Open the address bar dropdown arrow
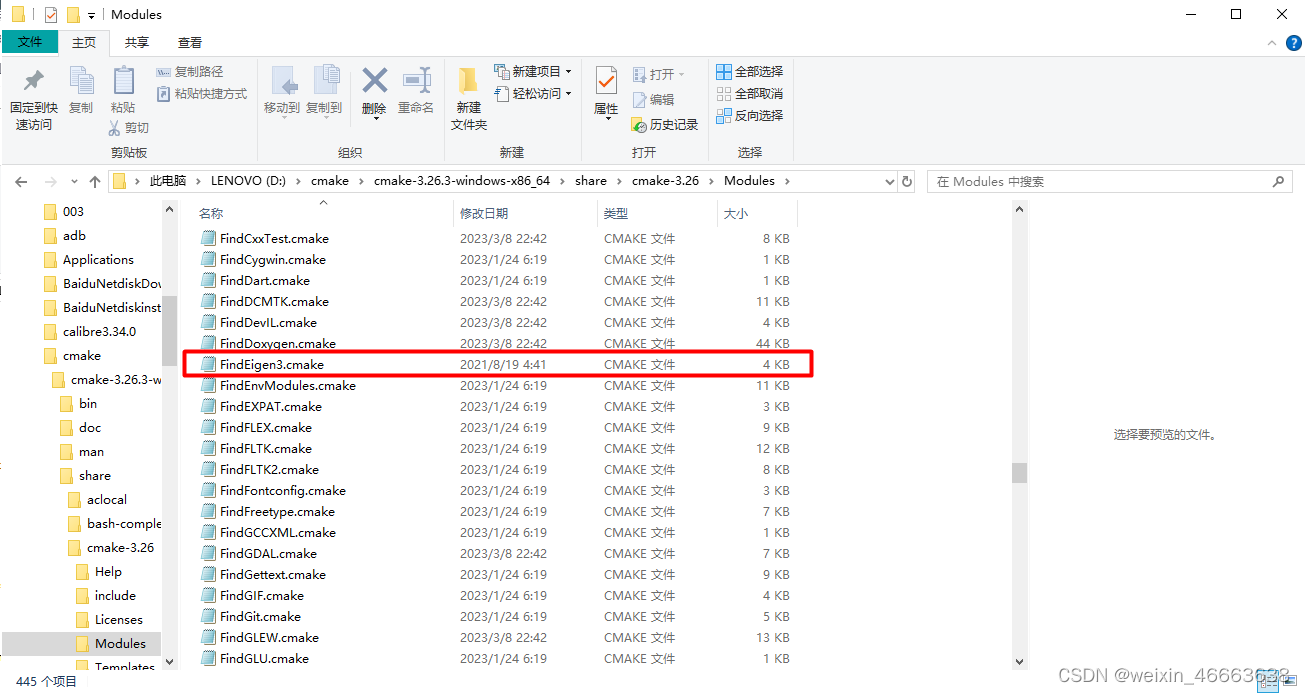The width and height of the screenshot is (1305, 694). point(889,181)
